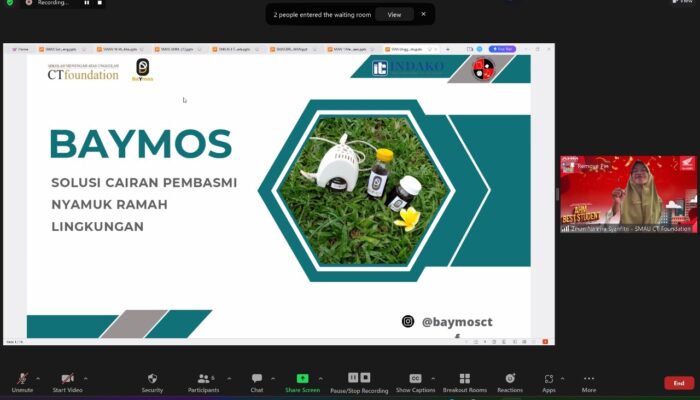Pause recording from the top-left indicator
This screenshot has height=400, width=700.
87,3
